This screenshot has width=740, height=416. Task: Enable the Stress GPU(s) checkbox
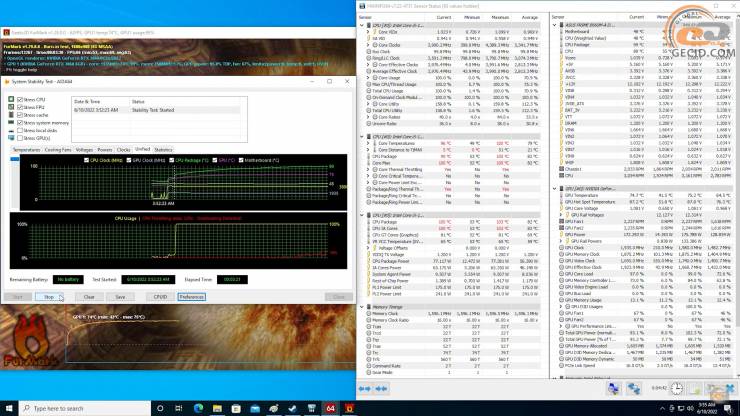coord(20,138)
